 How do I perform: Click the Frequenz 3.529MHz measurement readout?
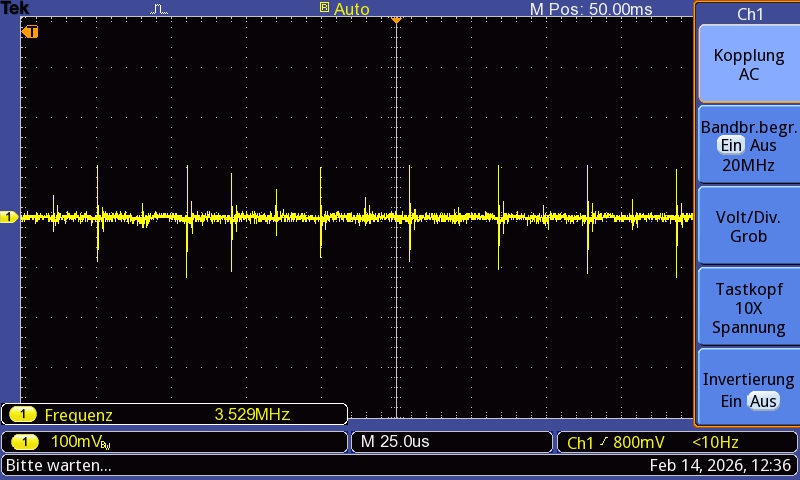click(x=175, y=415)
